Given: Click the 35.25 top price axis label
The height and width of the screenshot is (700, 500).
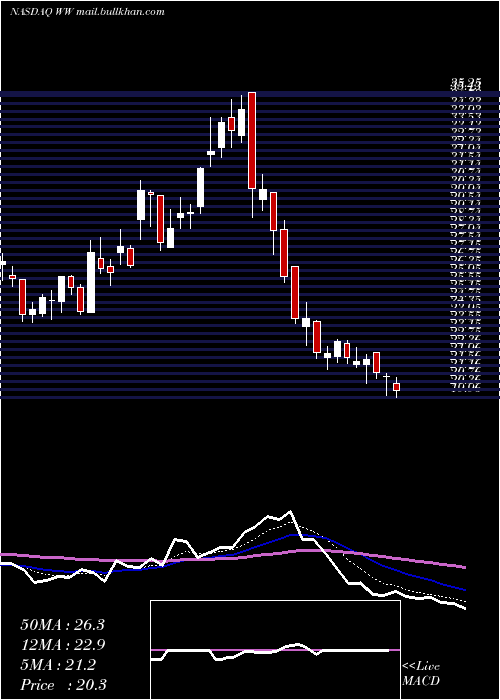Looking at the screenshot, I should (x=466, y=83).
